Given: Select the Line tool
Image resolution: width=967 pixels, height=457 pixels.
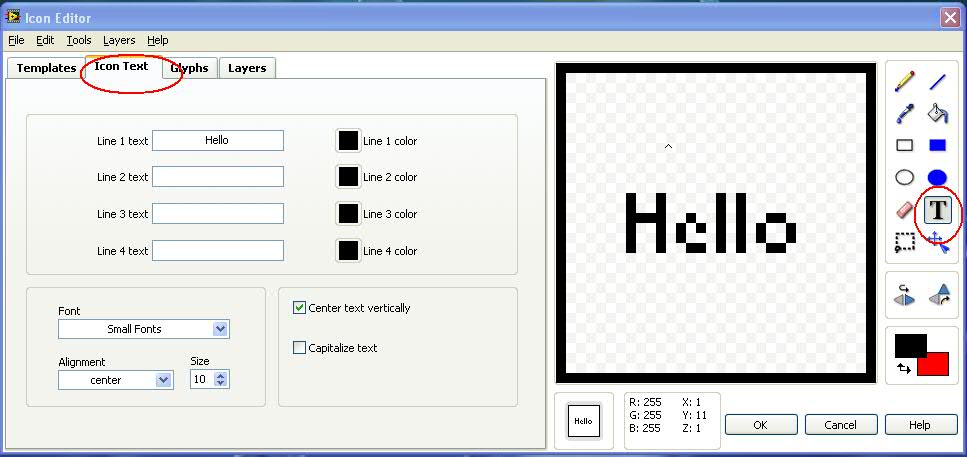Looking at the screenshot, I should tap(937, 81).
